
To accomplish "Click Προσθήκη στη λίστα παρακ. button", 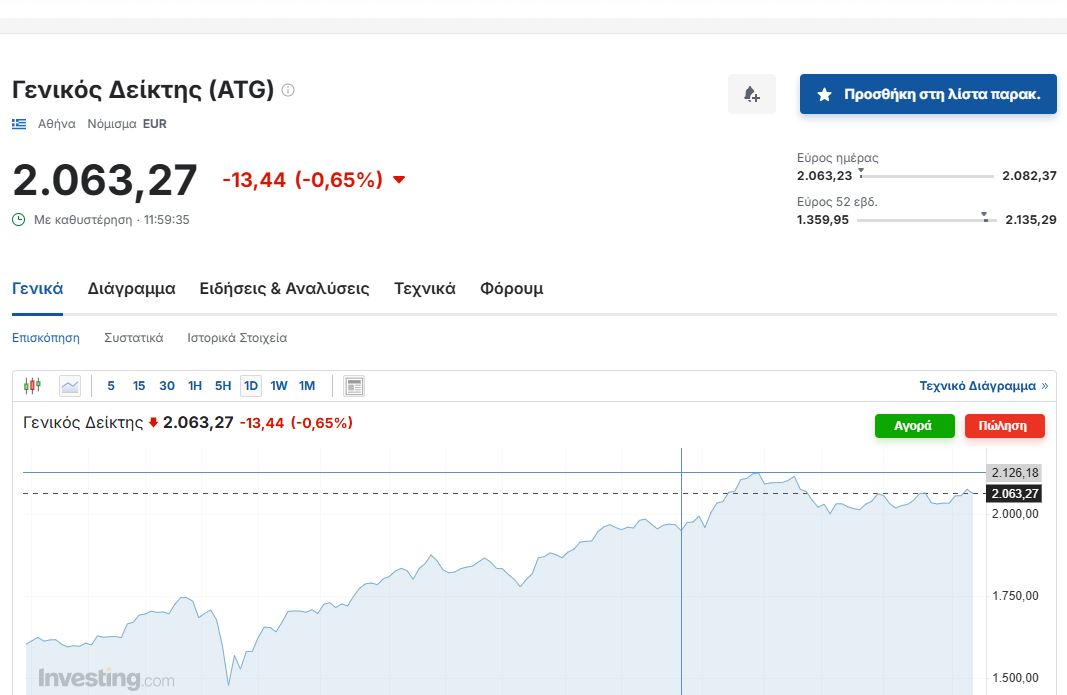I will click(928, 94).
